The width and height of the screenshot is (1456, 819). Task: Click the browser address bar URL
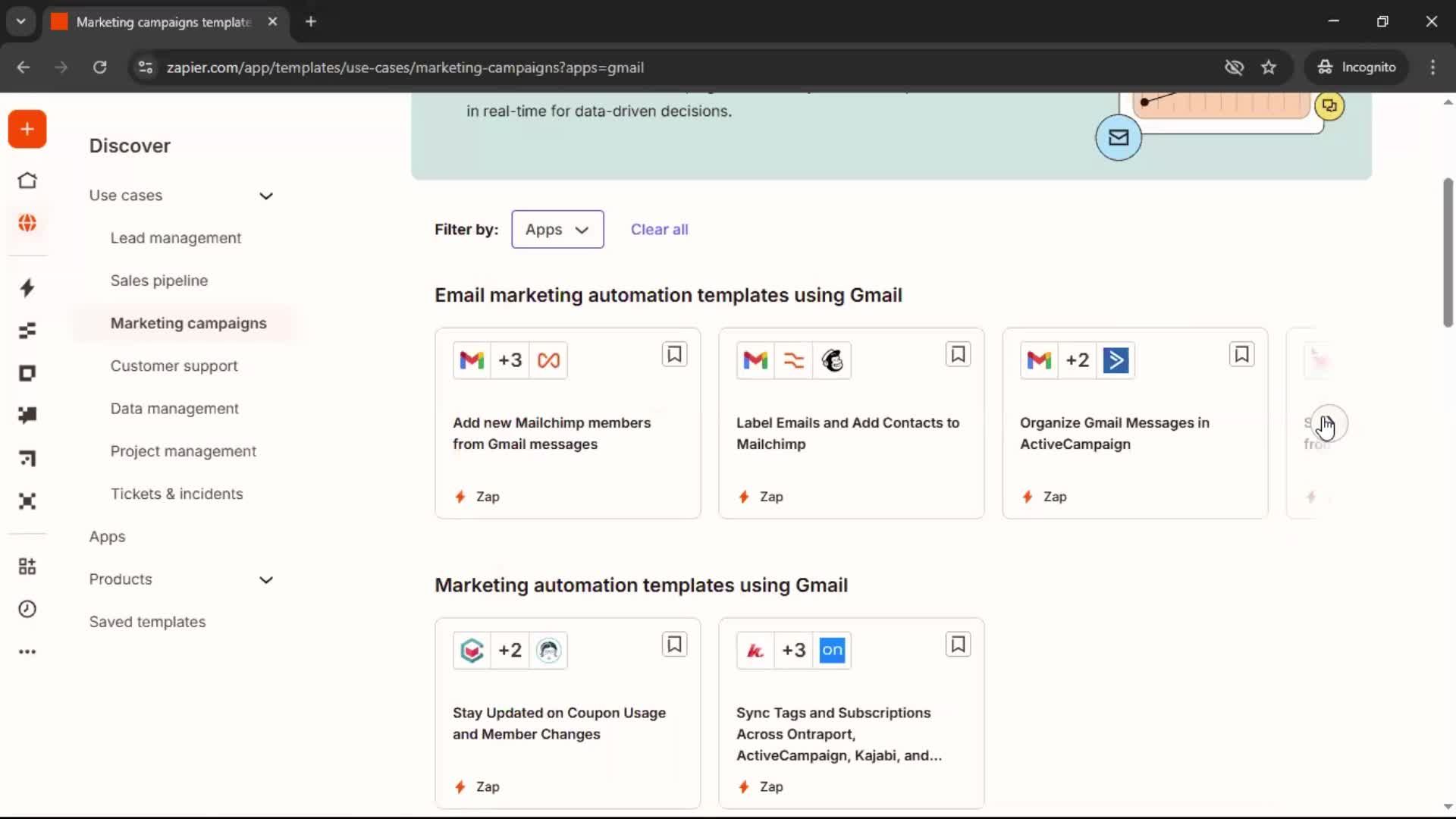click(x=405, y=67)
